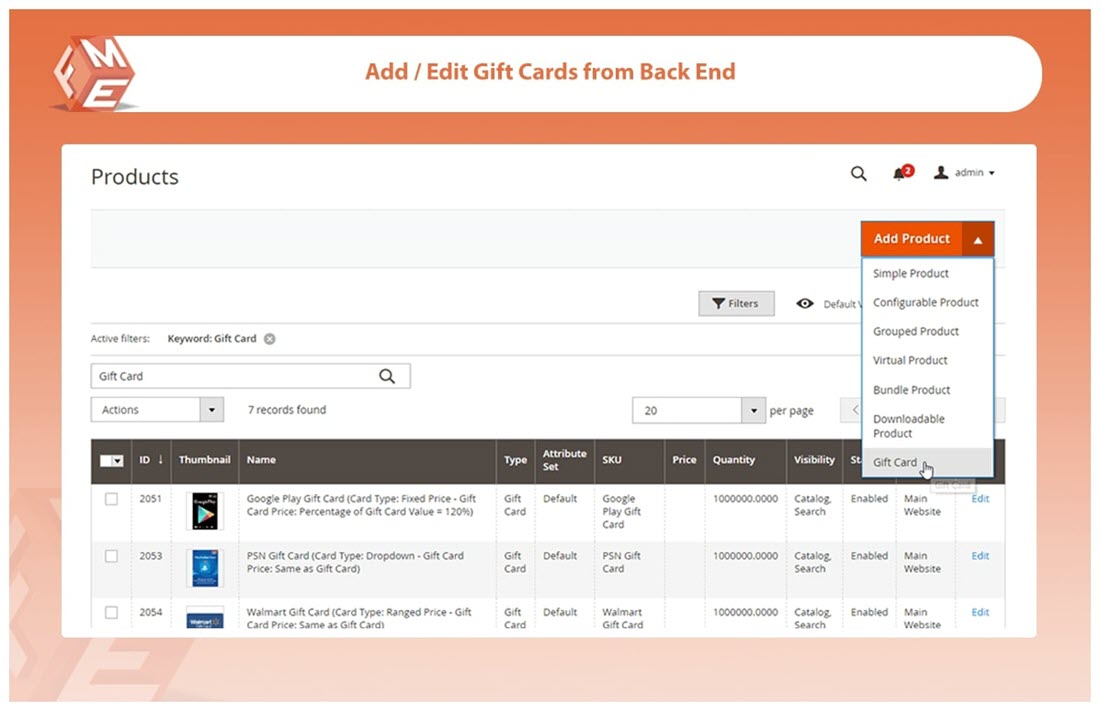This screenshot has width=1100, height=711.
Task: Click the FME logo
Action: [x=93, y=73]
